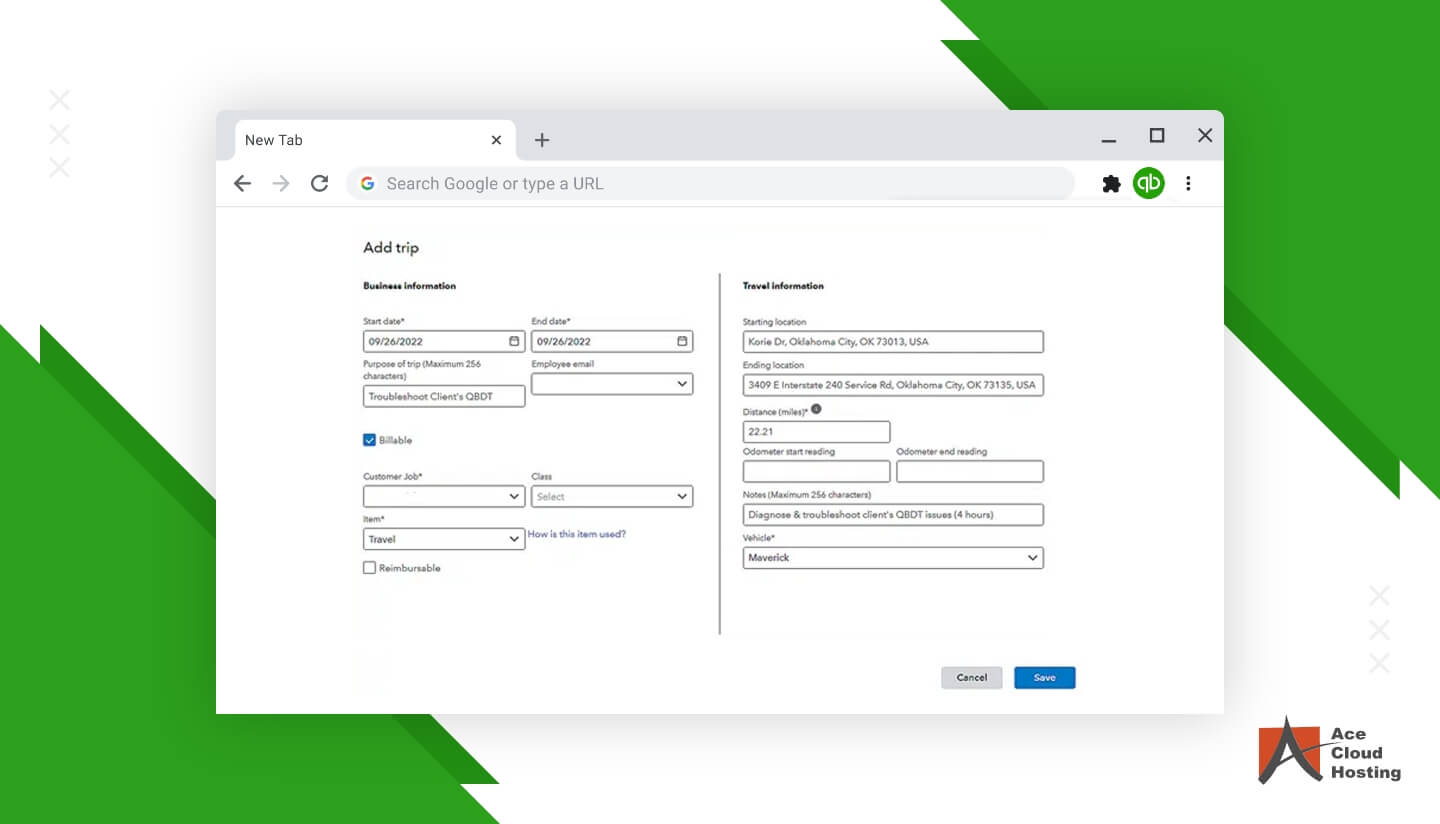The width and height of the screenshot is (1440, 824).
Task: Enable the Reimbursable checkbox
Action: 369,567
